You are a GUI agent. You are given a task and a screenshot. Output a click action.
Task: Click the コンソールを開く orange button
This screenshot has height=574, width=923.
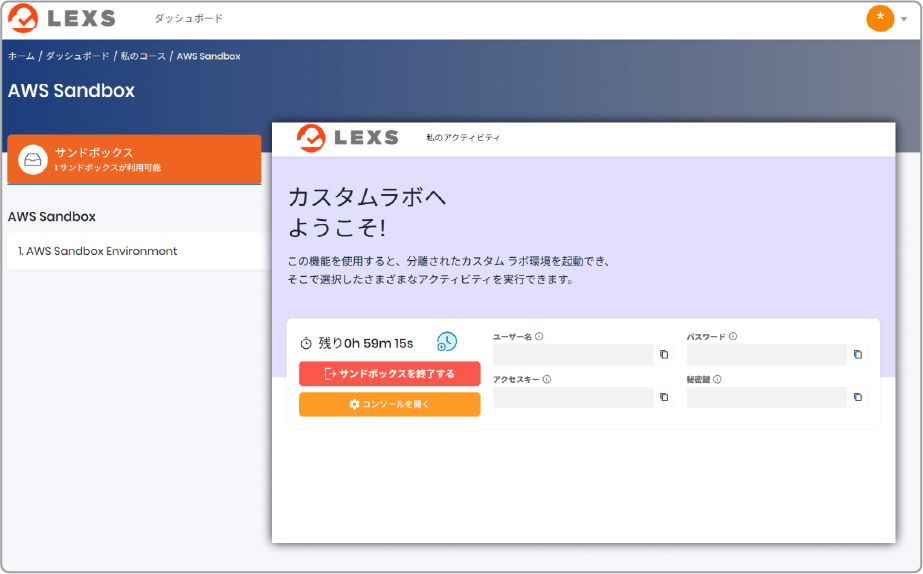coord(390,404)
